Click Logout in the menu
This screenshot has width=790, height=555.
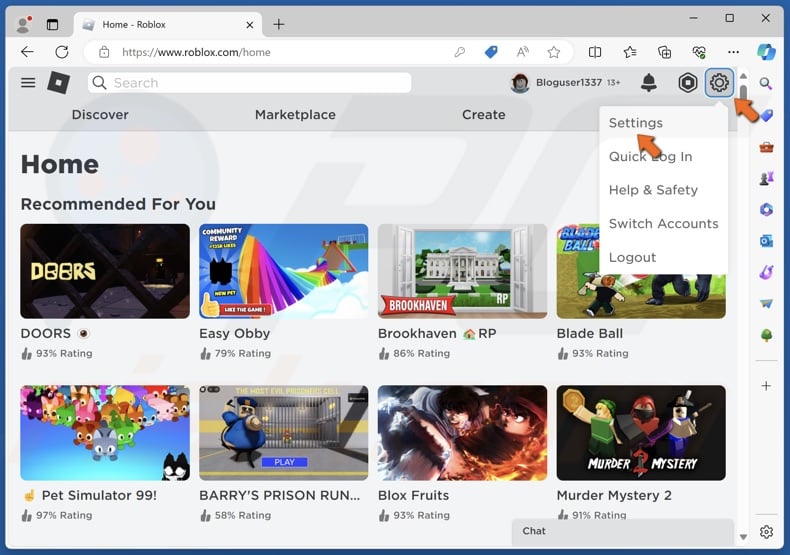[x=632, y=257]
